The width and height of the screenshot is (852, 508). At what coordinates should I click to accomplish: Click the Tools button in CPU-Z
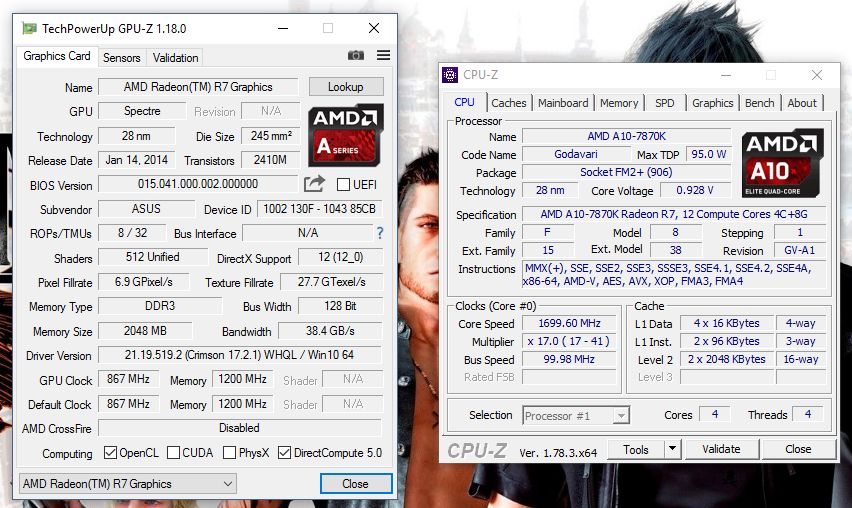point(636,449)
